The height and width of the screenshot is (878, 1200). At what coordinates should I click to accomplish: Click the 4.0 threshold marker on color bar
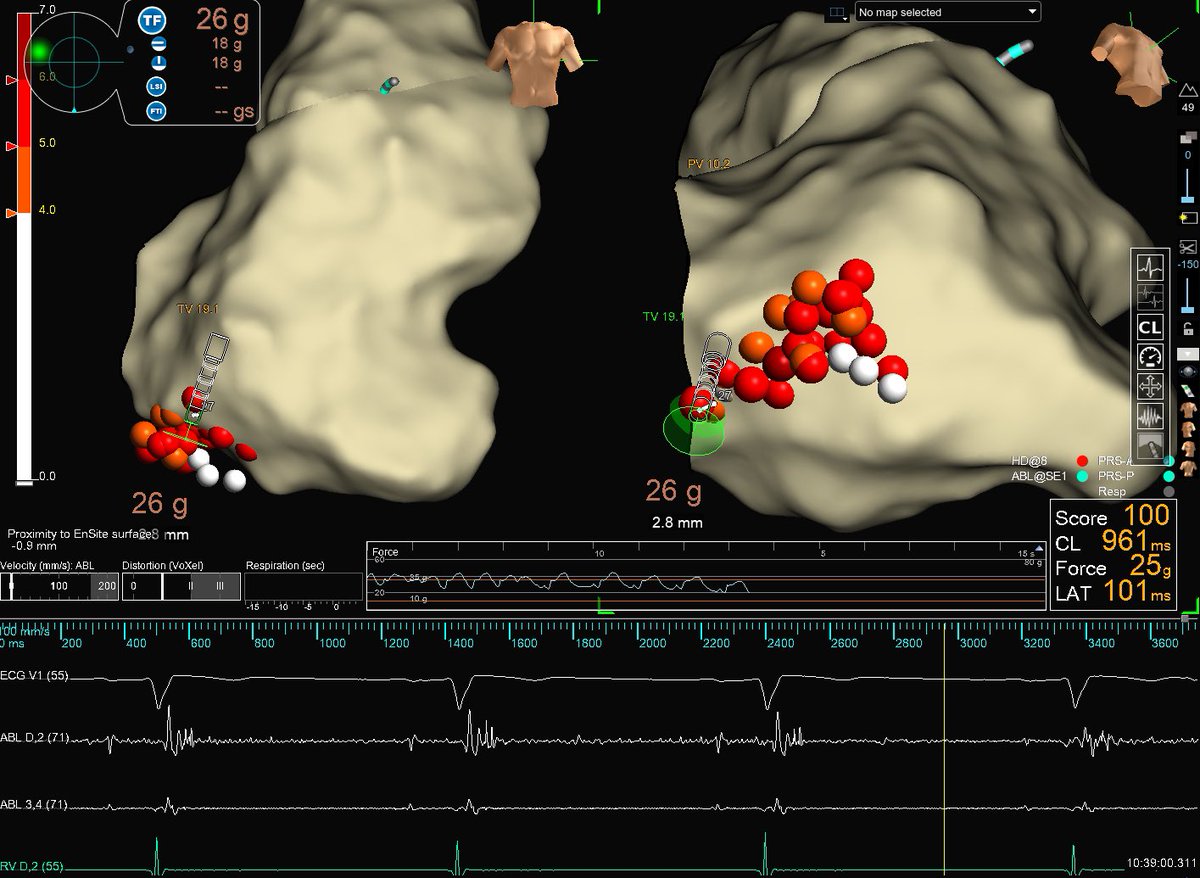pos(11,213)
